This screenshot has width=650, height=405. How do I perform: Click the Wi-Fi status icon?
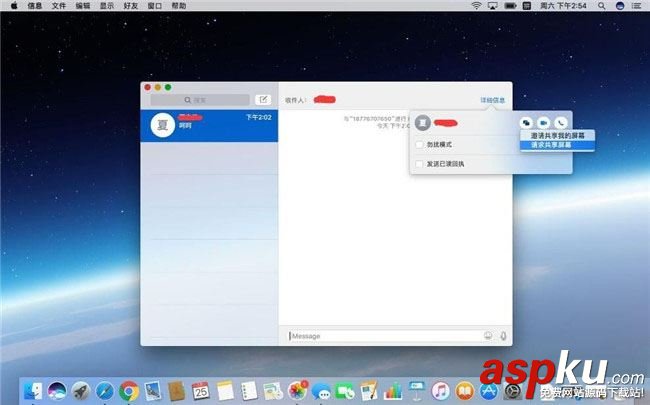pos(477,6)
